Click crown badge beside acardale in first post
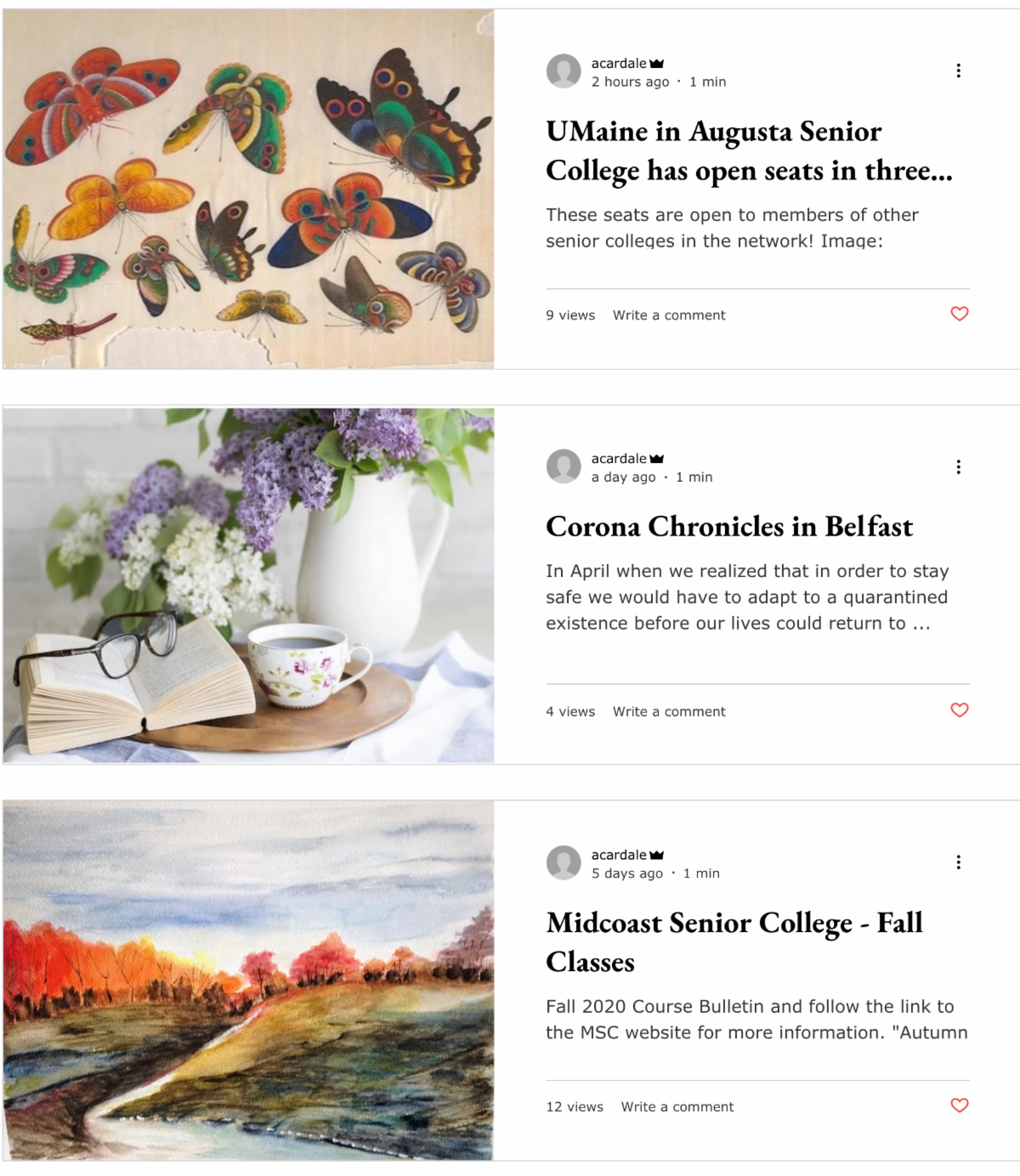 (656, 64)
